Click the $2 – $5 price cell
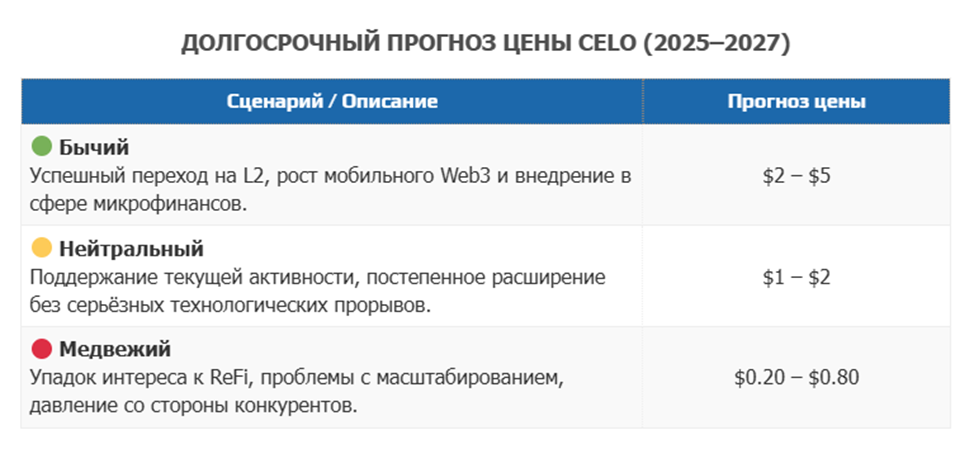This screenshot has height=449, width=974. coord(796,176)
